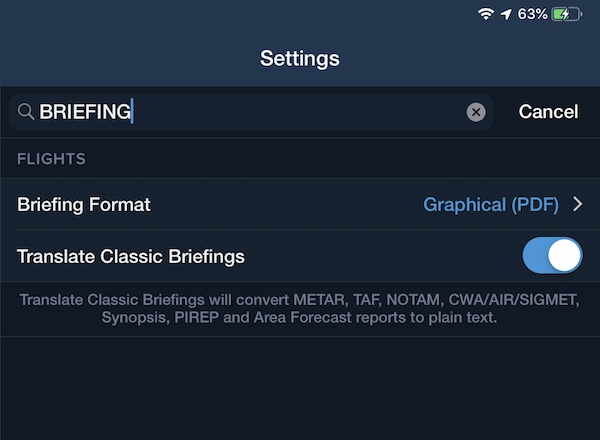Cancel the settings search
This screenshot has height=440, width=600.
pyautogui.click(x=548, y=112)
